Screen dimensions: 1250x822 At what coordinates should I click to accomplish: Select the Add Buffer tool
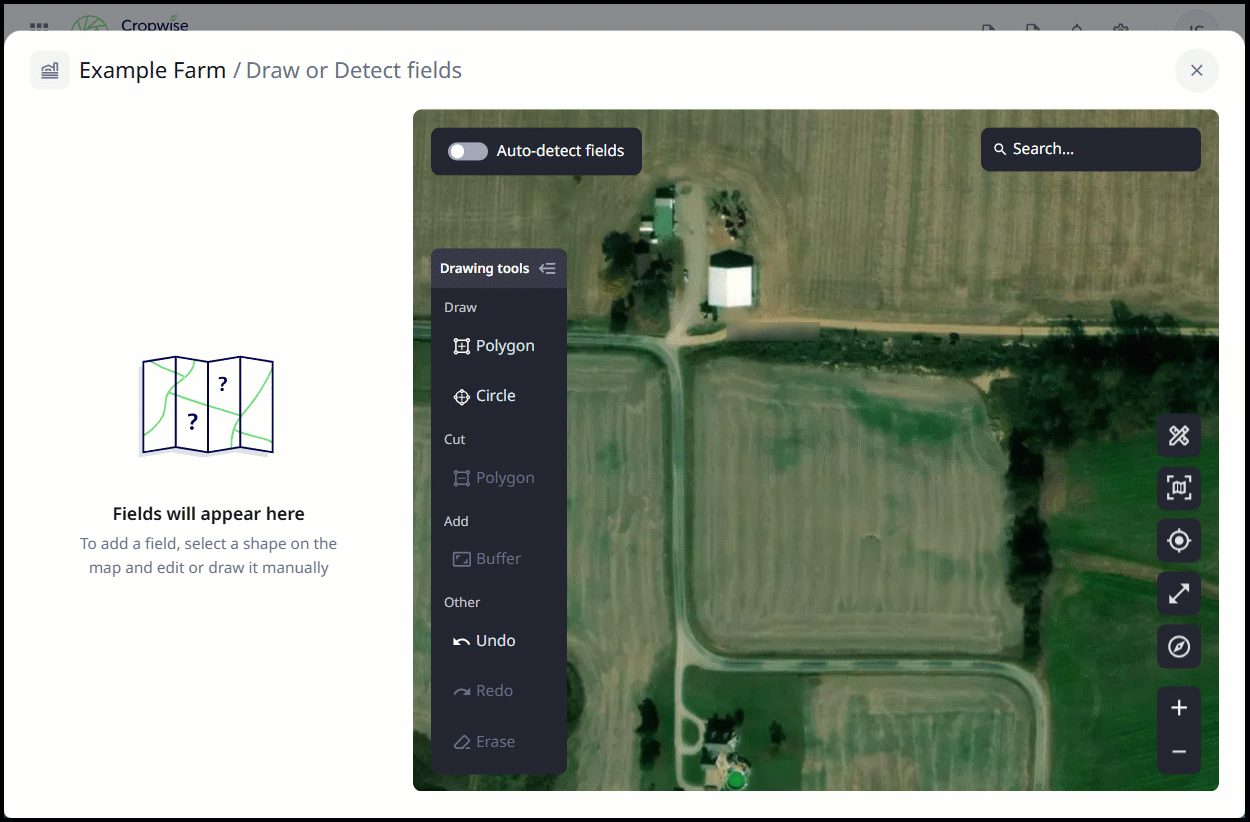(x=487, y=559)
